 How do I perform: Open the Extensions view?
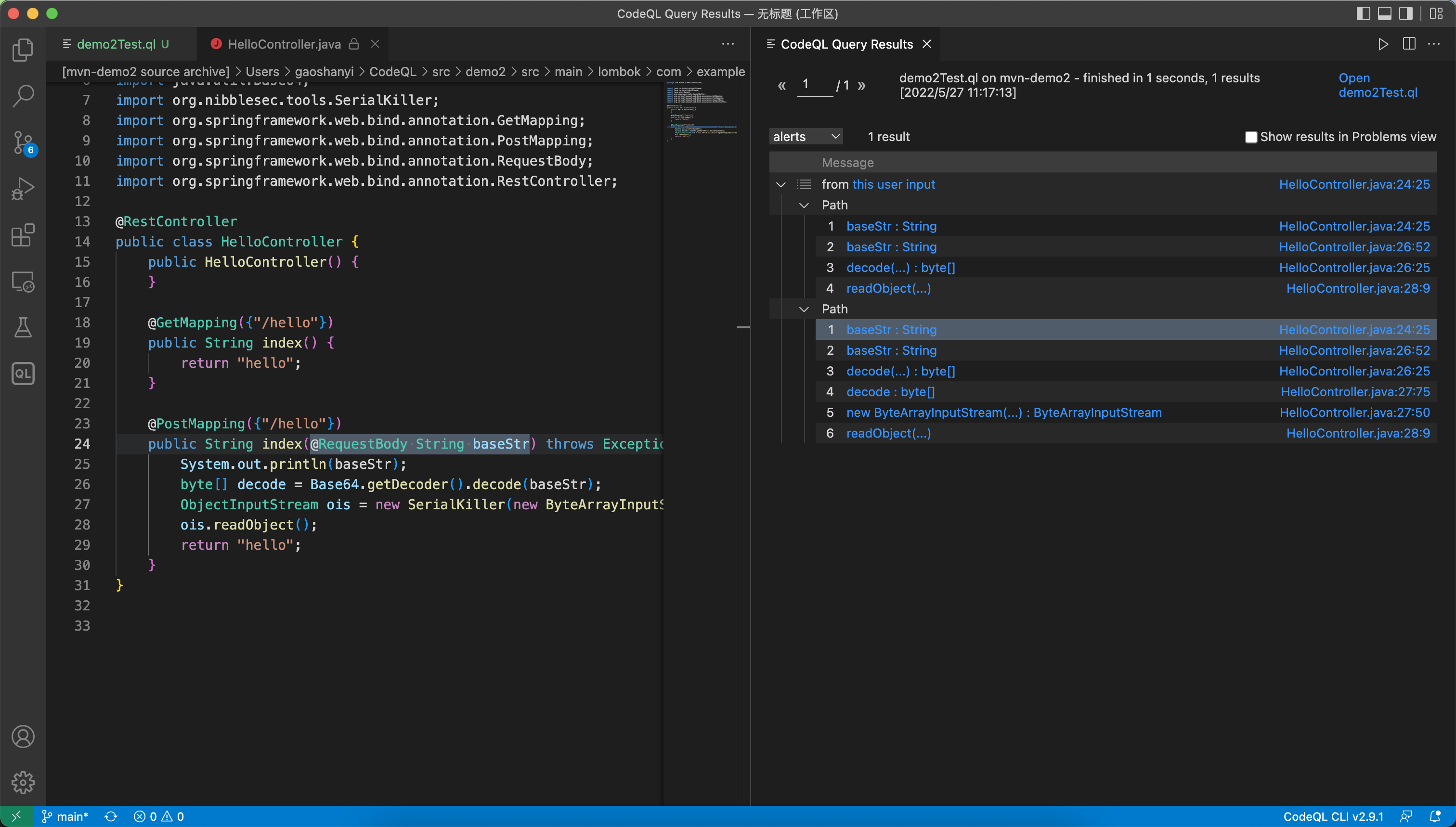pos(23,235)
